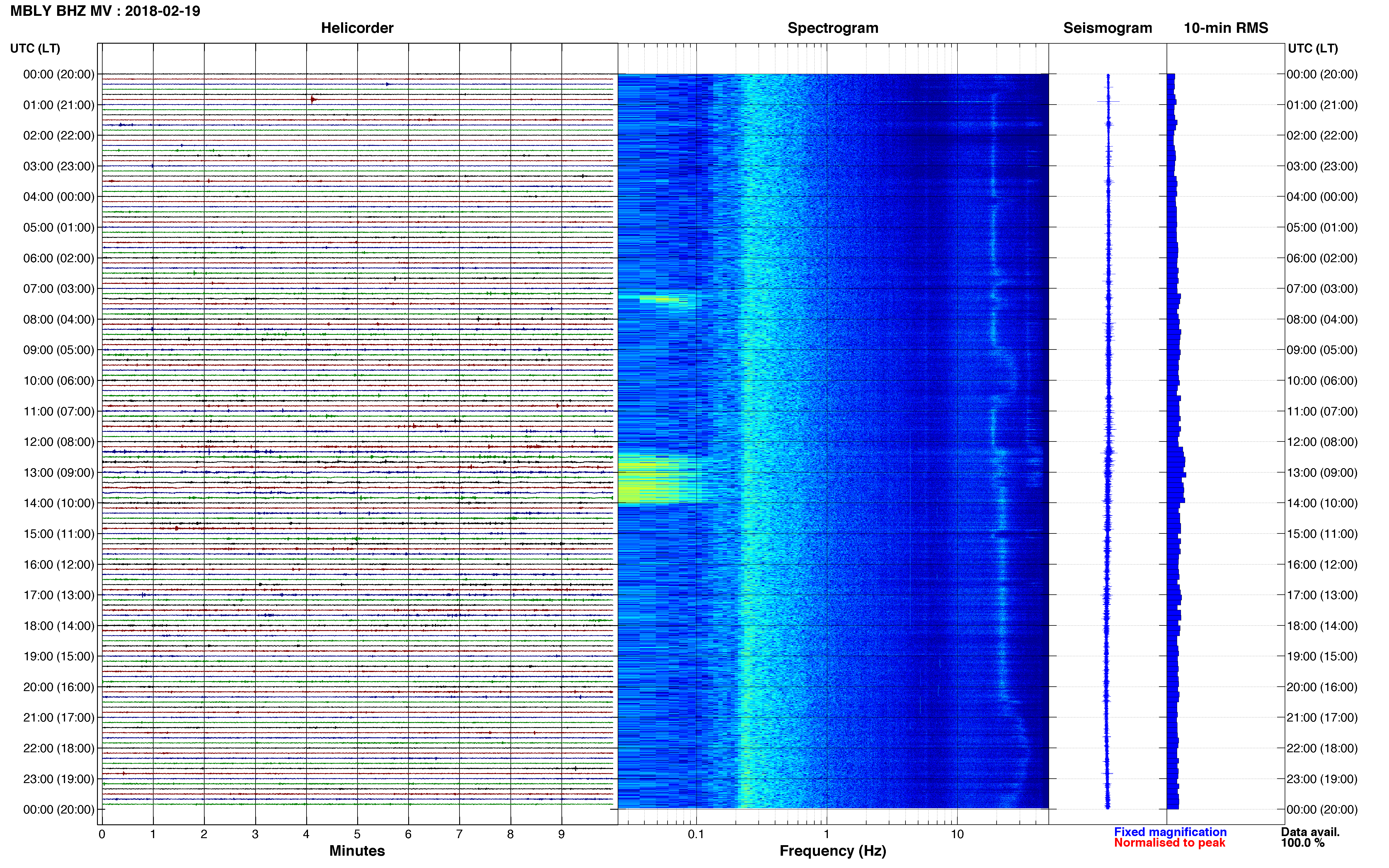Click left time label 22:00 (18:00)
This screenshot has width=1389, height=868.
[59, 748]
